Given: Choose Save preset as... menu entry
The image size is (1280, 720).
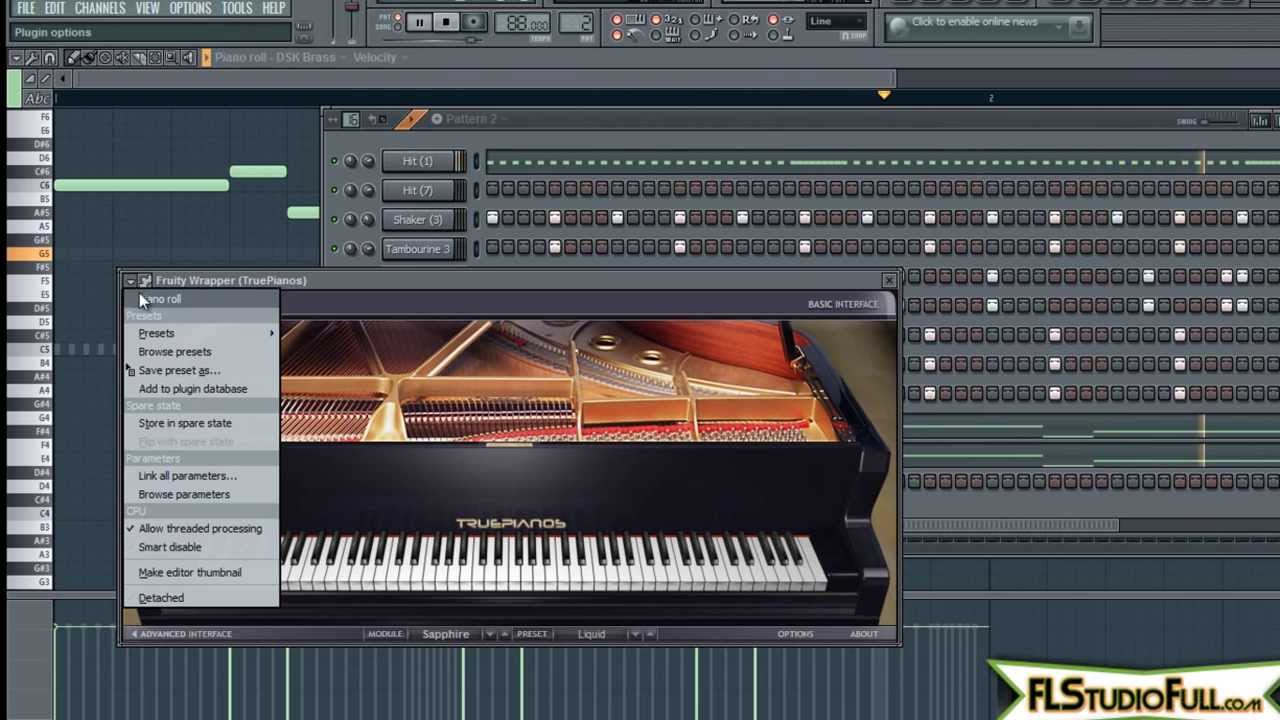Looking at the screenshot, I should [x=179, y=371].
